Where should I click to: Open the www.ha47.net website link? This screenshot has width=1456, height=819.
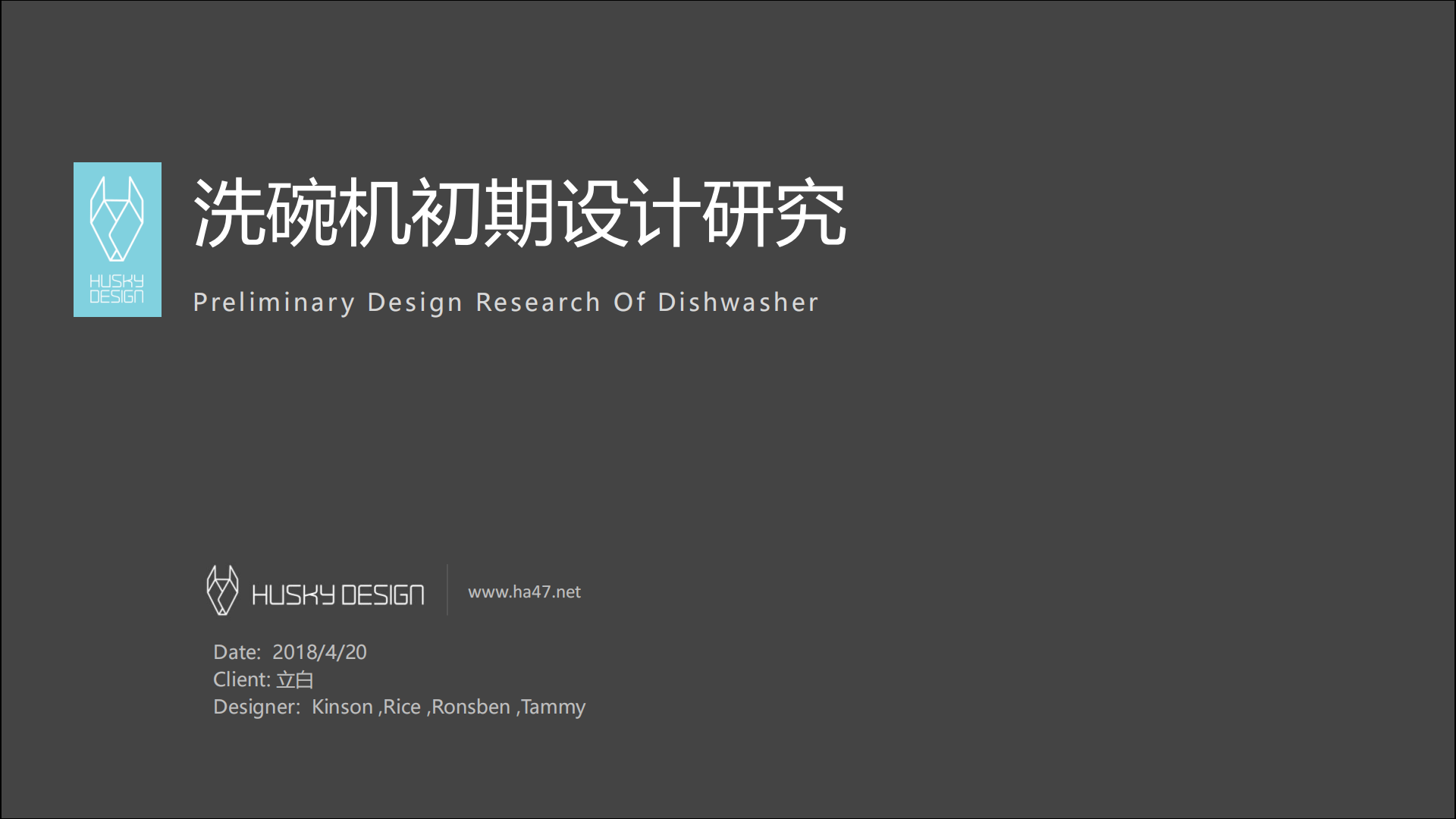coord(524,592)
